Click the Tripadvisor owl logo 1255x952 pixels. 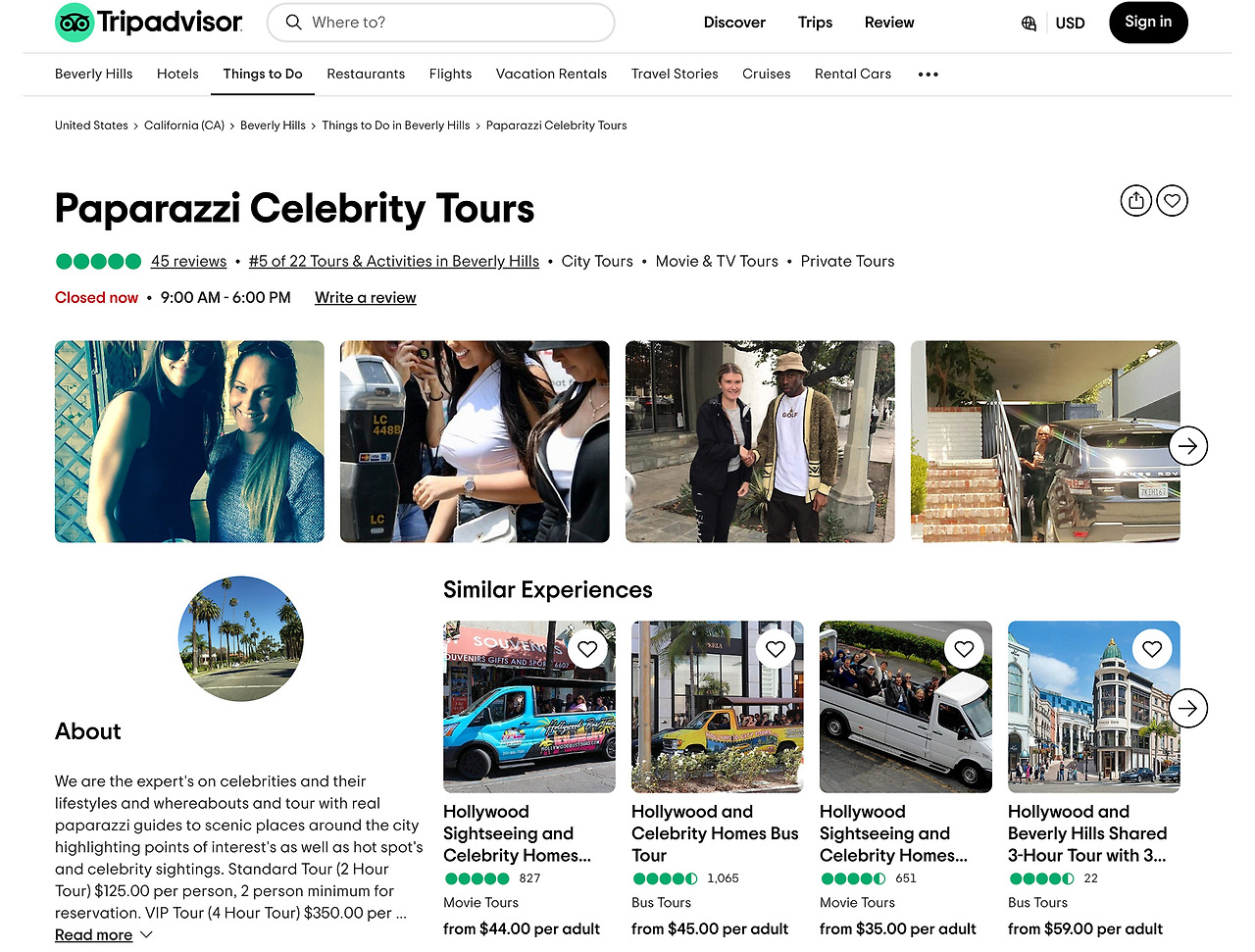[x=75, y=23]
